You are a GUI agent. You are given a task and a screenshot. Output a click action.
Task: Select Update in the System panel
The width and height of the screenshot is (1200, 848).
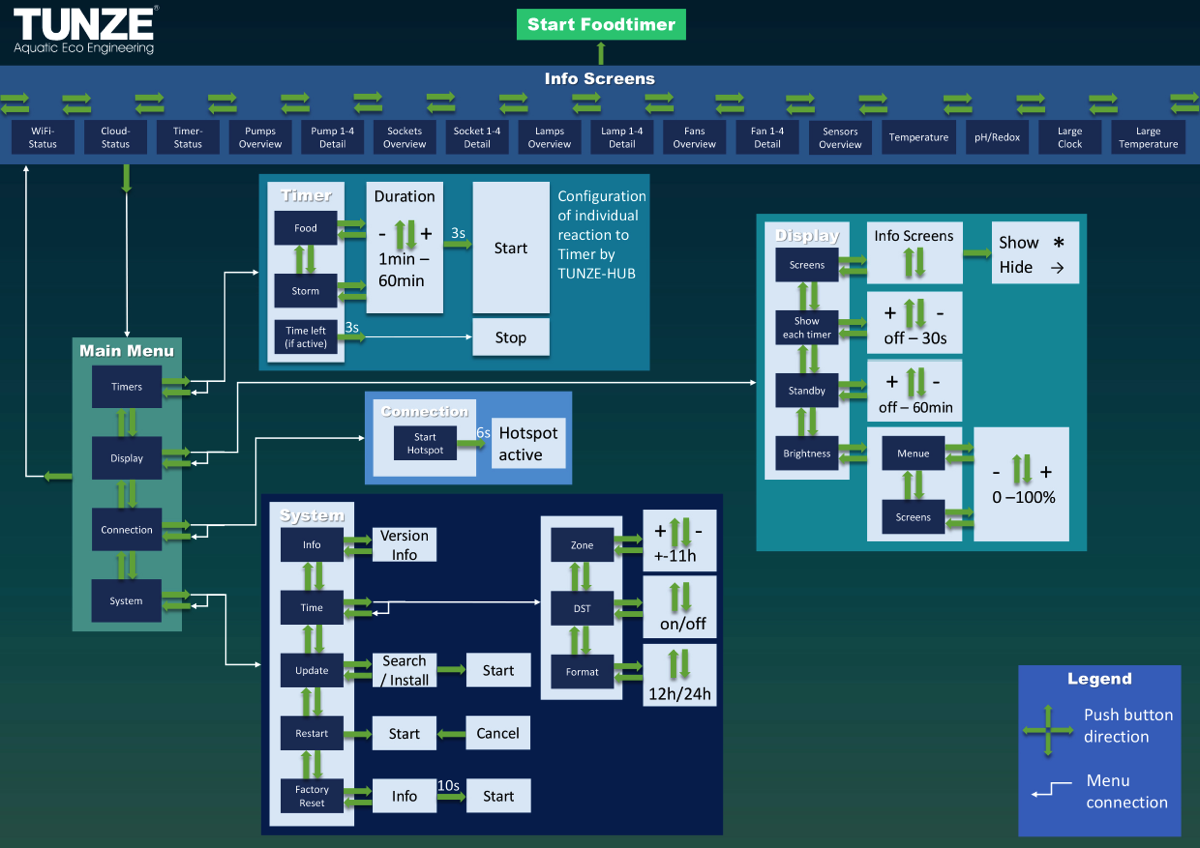(312, 670)
